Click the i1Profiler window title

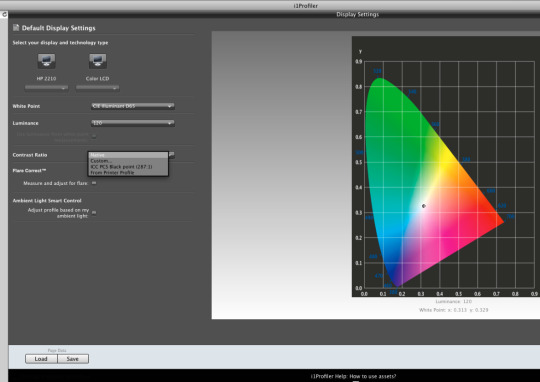tap(305, 6)
